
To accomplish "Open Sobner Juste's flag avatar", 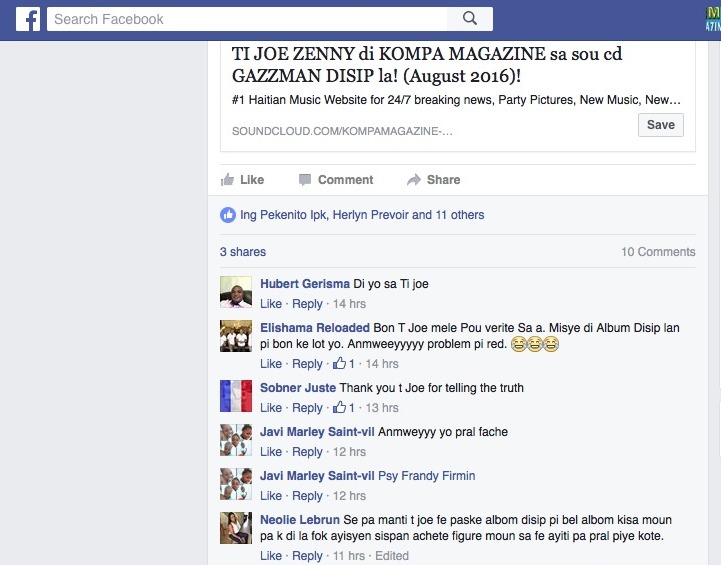I will point(236,396).
